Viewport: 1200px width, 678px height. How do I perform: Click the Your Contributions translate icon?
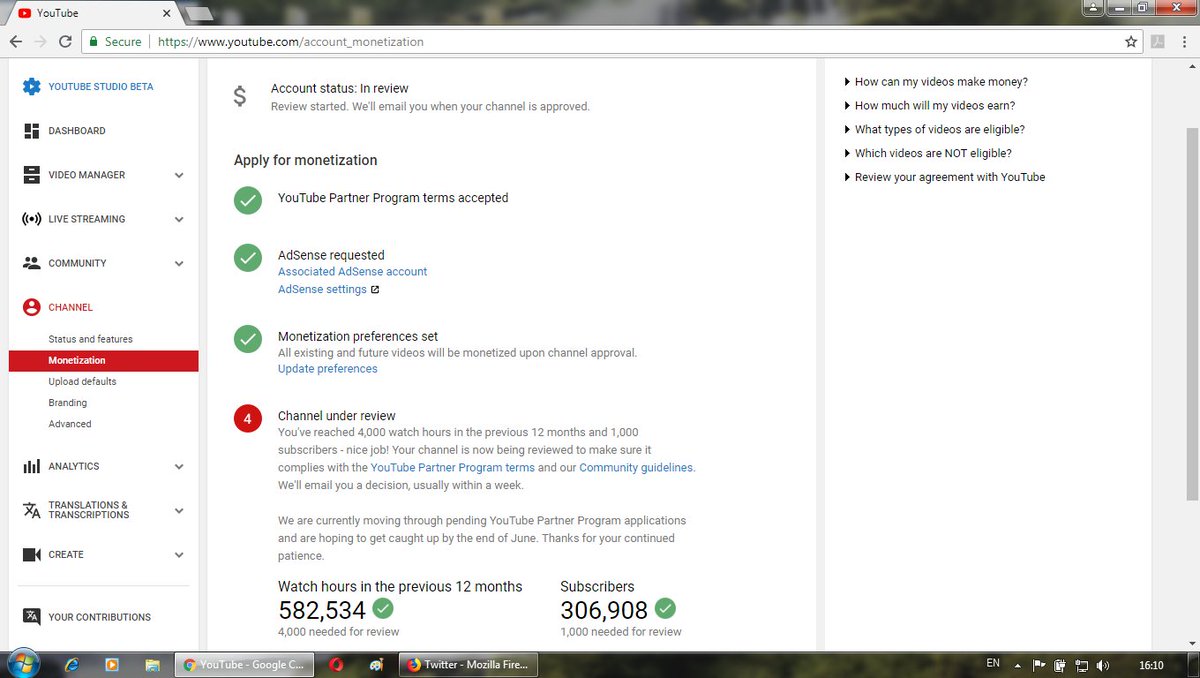coord(31,617)
